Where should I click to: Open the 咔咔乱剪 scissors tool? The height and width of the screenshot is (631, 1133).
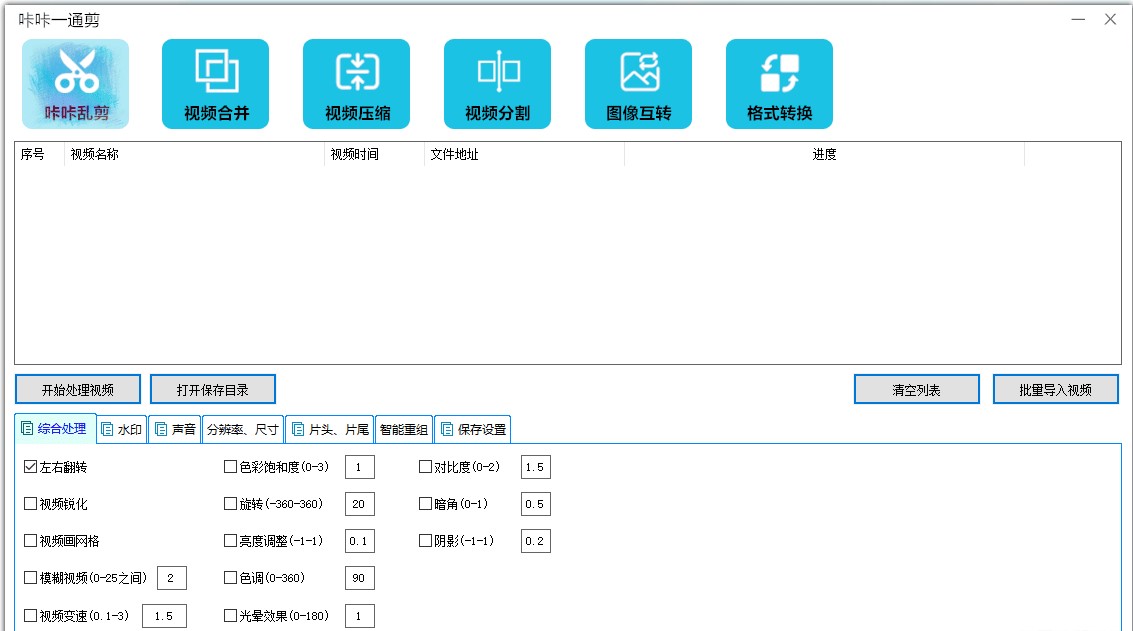pyautogui.click(x=76, y=84)
